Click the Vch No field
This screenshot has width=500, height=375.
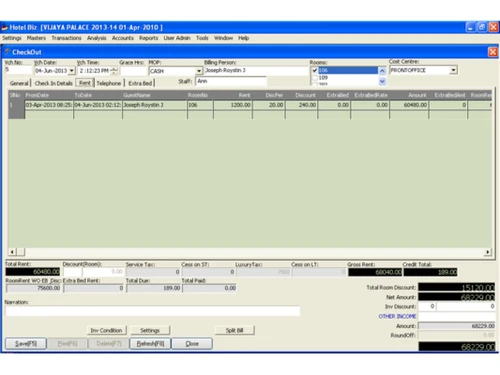click(18, 70)
